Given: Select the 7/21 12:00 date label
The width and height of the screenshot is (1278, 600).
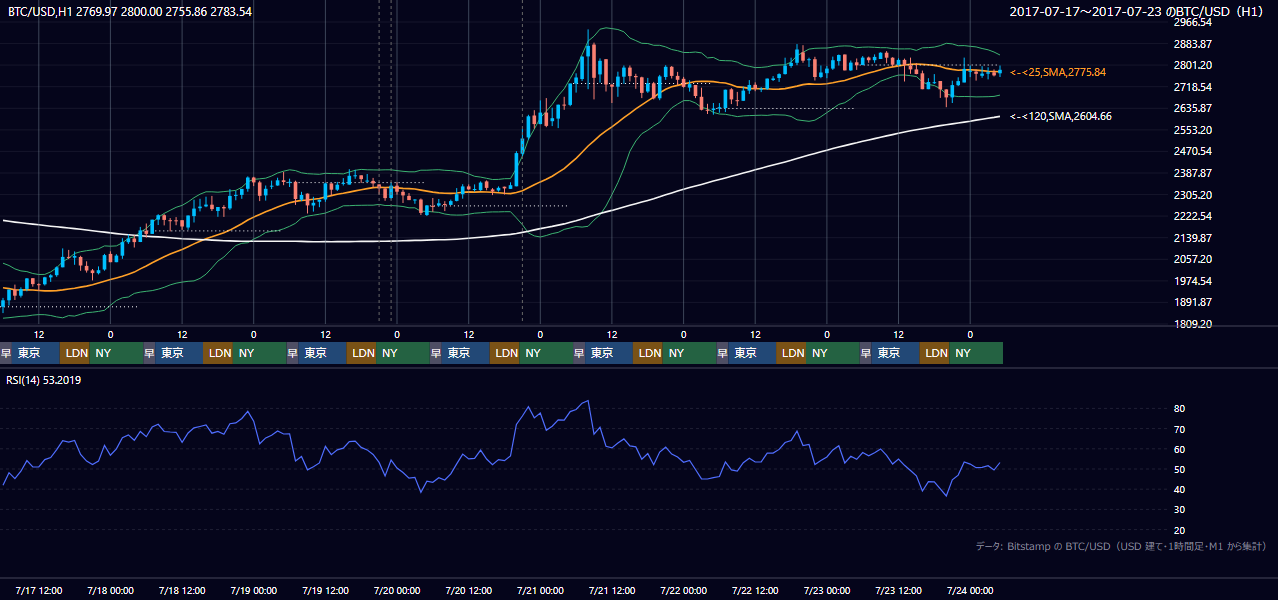Looking at the screenshot, I should coord(612,590).
